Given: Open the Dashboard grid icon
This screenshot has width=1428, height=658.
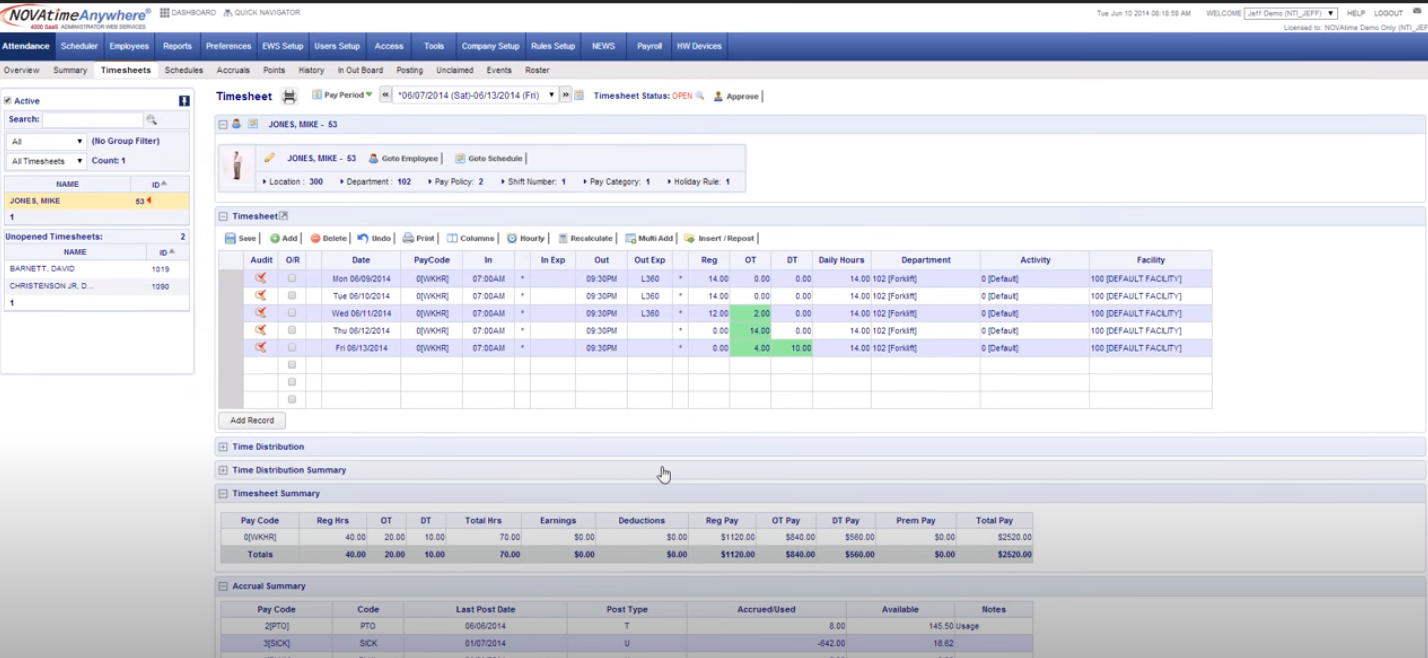Looking at the screenshot, I should click(164, 13).
